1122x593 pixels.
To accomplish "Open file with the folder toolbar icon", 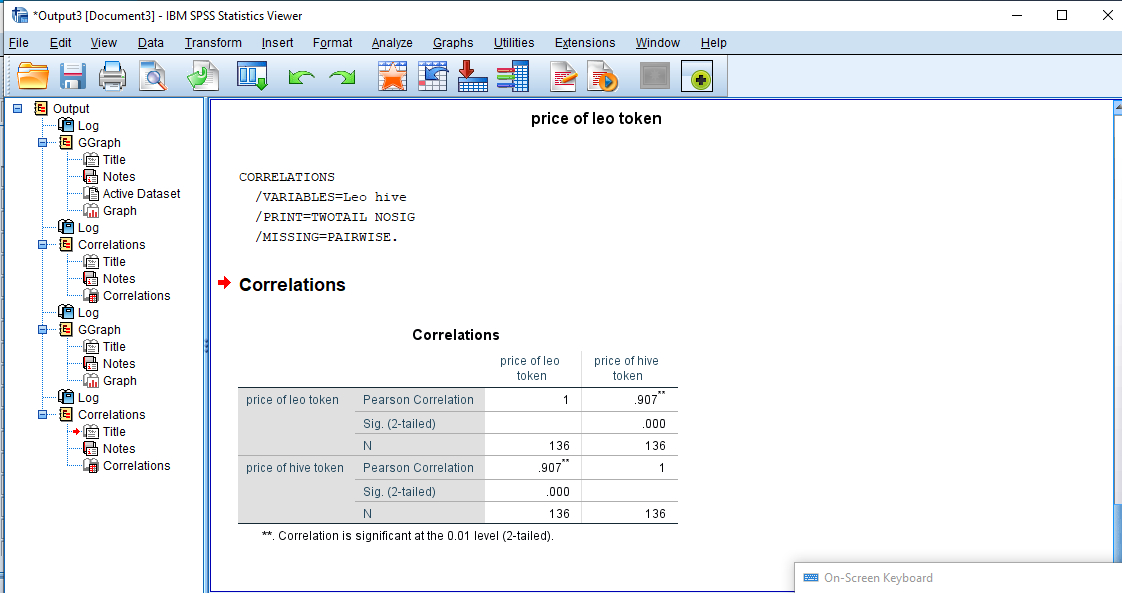I will tap(33, 77).
